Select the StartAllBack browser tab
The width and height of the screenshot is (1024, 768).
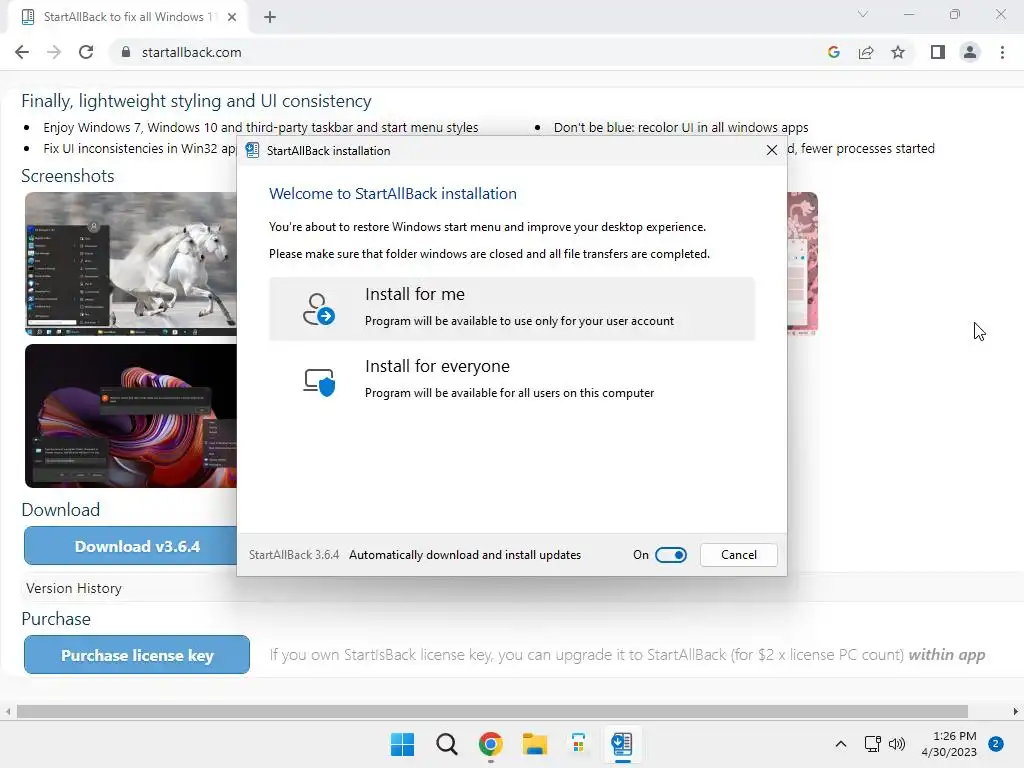coord(127,17)
